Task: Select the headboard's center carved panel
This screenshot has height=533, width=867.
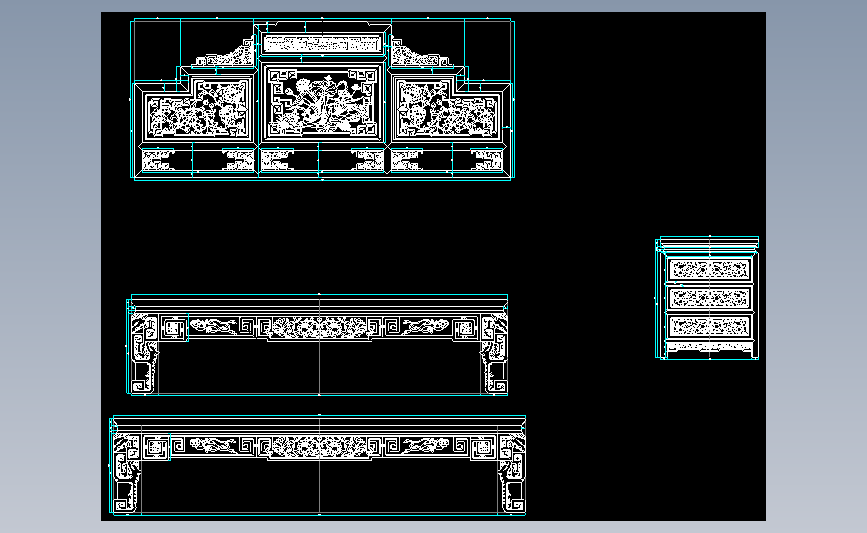Action: point(323,102)
